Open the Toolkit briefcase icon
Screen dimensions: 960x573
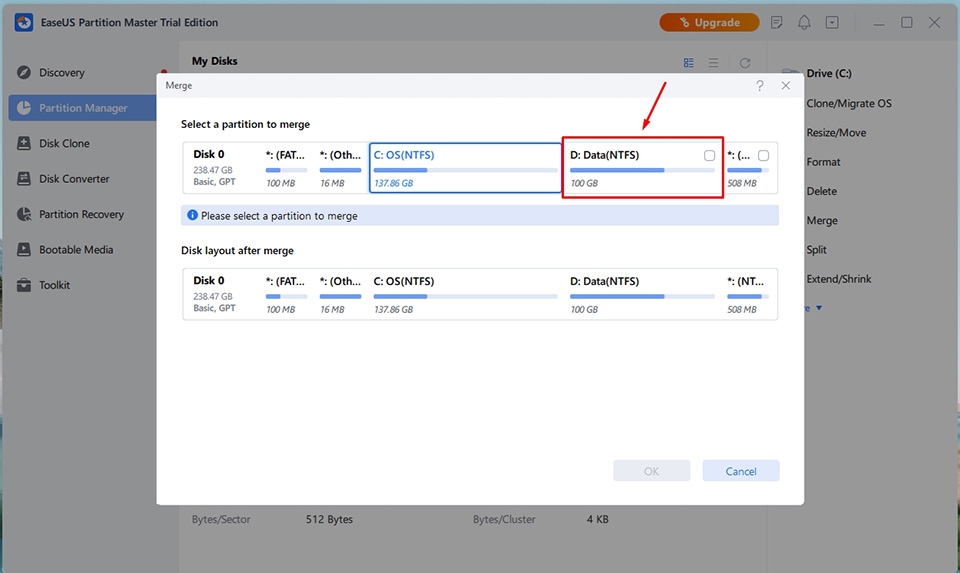point(24,285)
